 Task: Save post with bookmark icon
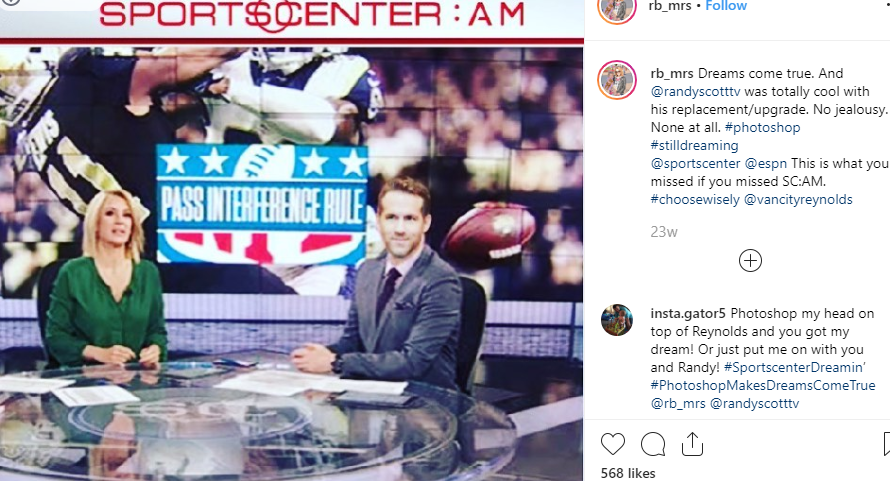[x=887, y=444]
